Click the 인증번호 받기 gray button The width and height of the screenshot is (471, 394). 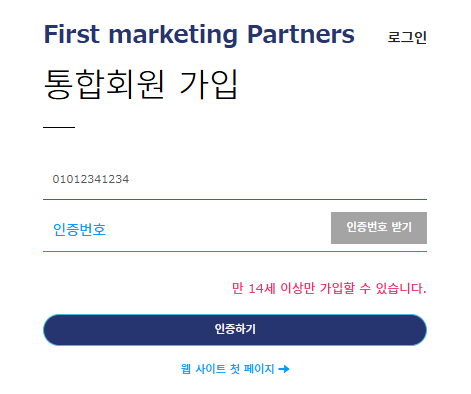click(379, 228)
